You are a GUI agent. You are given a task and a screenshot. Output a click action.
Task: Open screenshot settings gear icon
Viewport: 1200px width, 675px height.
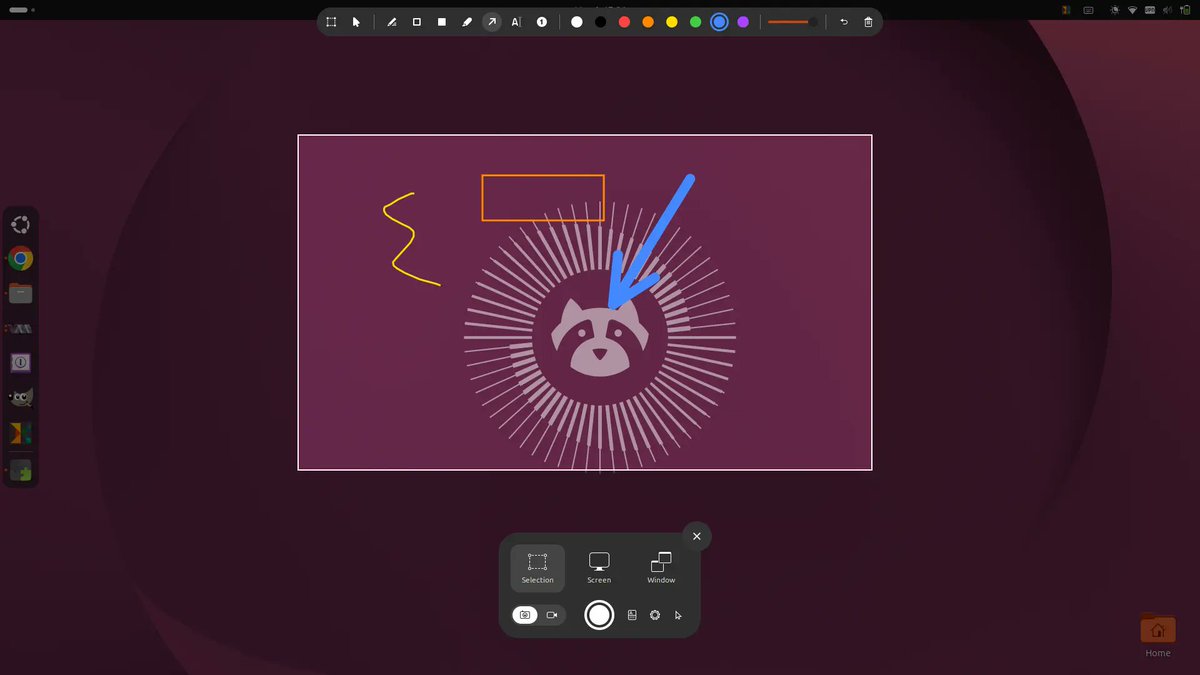pyautogui.click(x=655, y=615)
